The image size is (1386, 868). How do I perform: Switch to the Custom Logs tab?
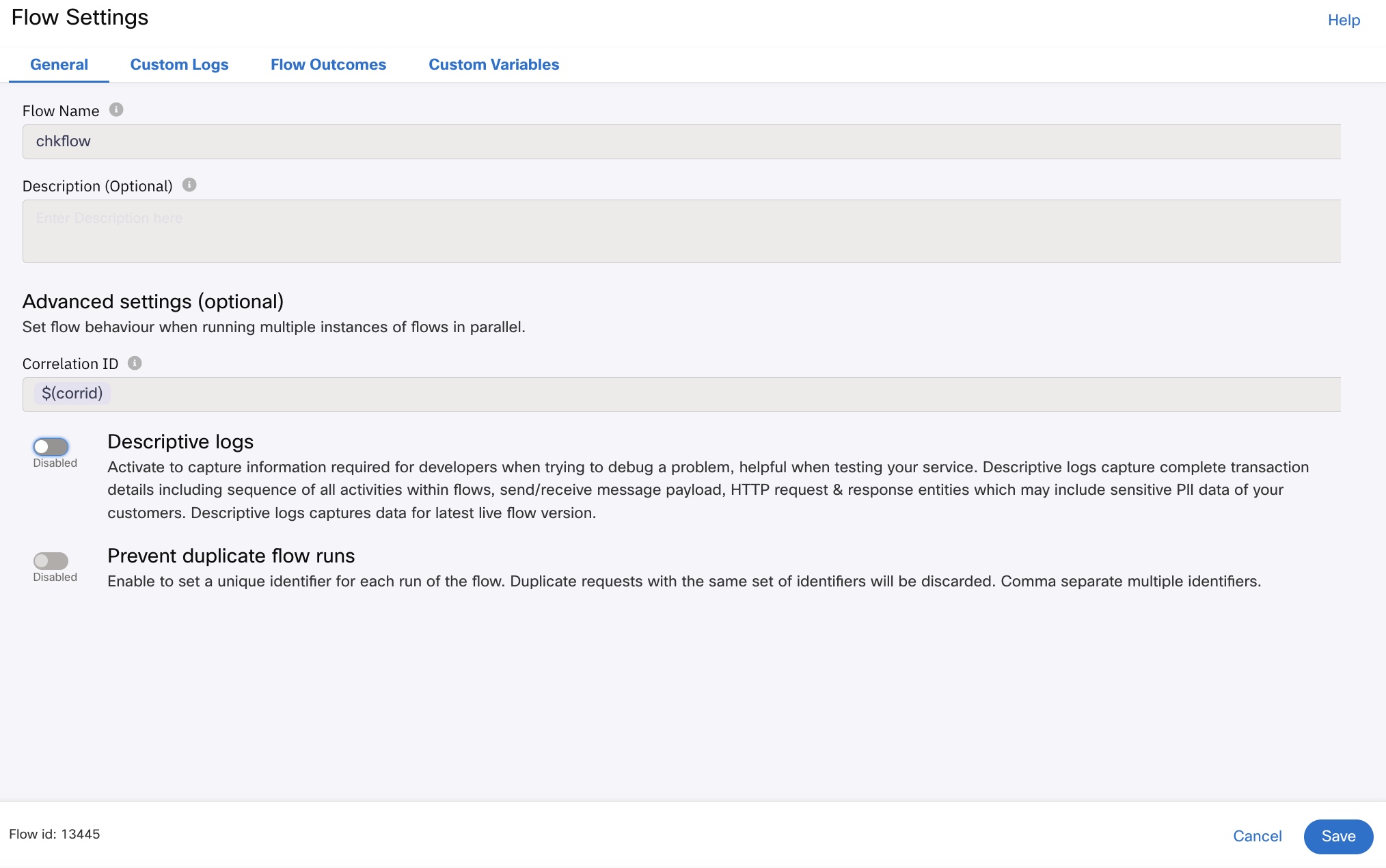click(179, 64)
